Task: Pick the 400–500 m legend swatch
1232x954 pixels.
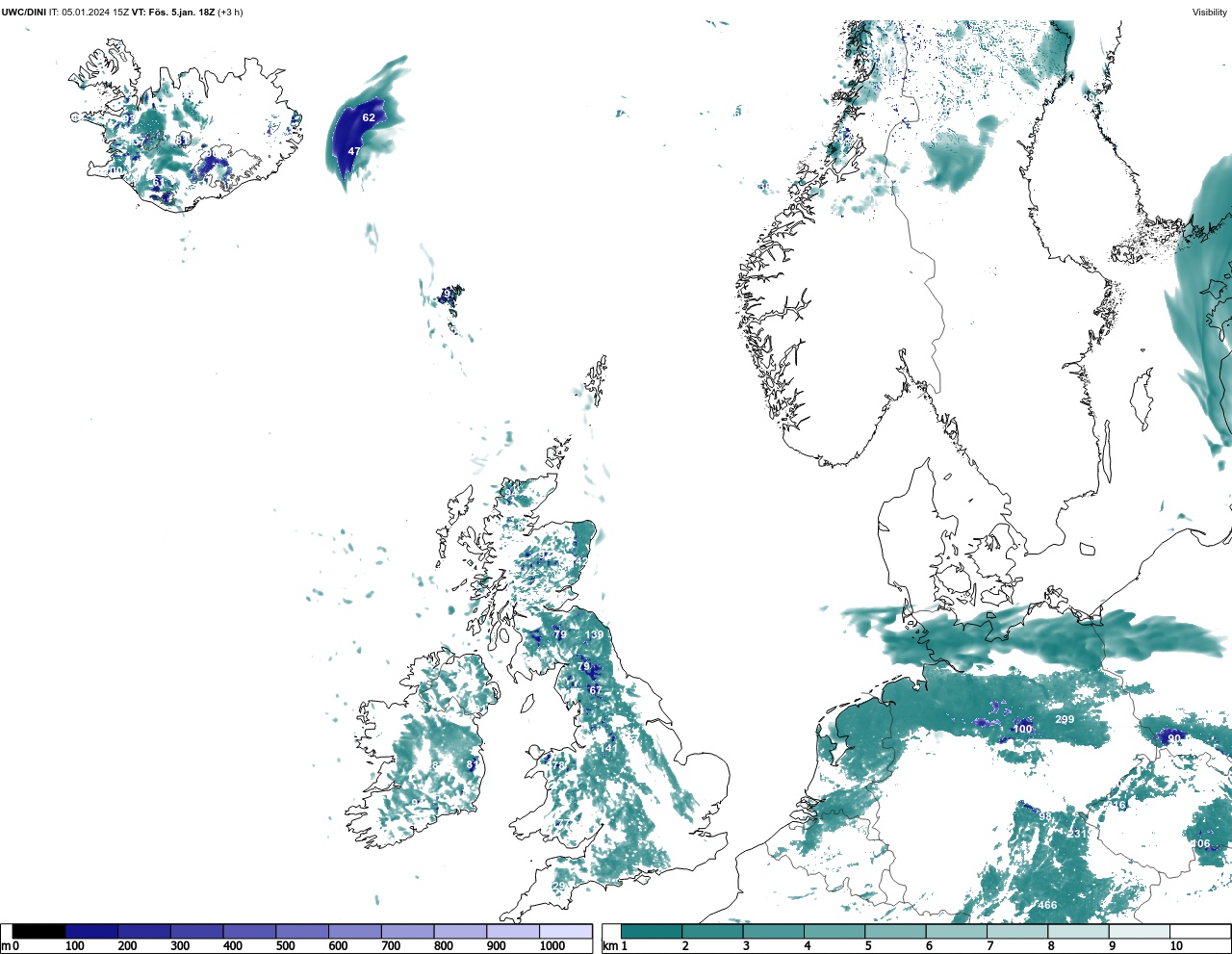Action: (249, 931)
